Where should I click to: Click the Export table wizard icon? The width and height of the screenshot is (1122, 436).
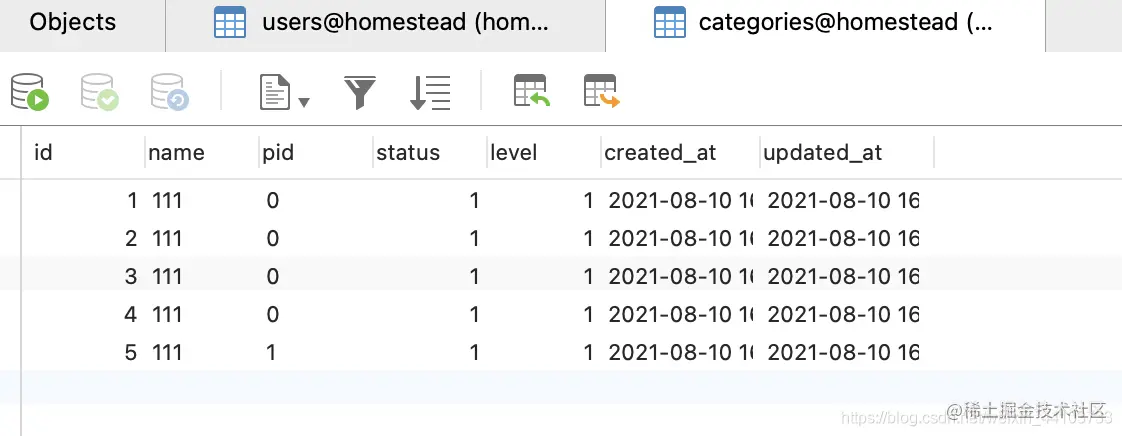coord(602,91)
